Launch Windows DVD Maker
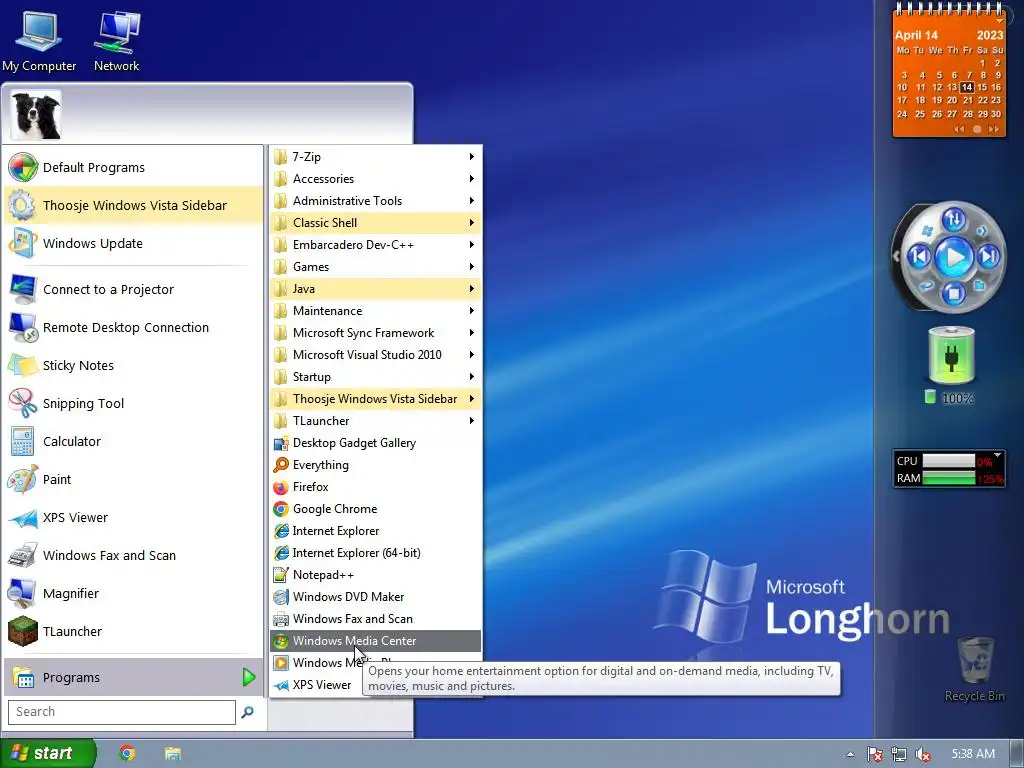This screenshot has width=1024, height=768. click(x=376, y=596)
